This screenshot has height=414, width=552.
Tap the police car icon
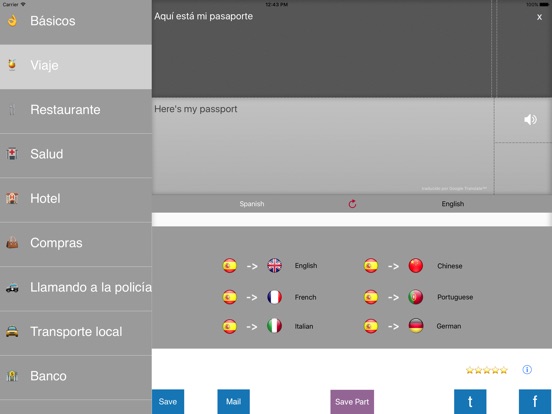pos(12,288)
